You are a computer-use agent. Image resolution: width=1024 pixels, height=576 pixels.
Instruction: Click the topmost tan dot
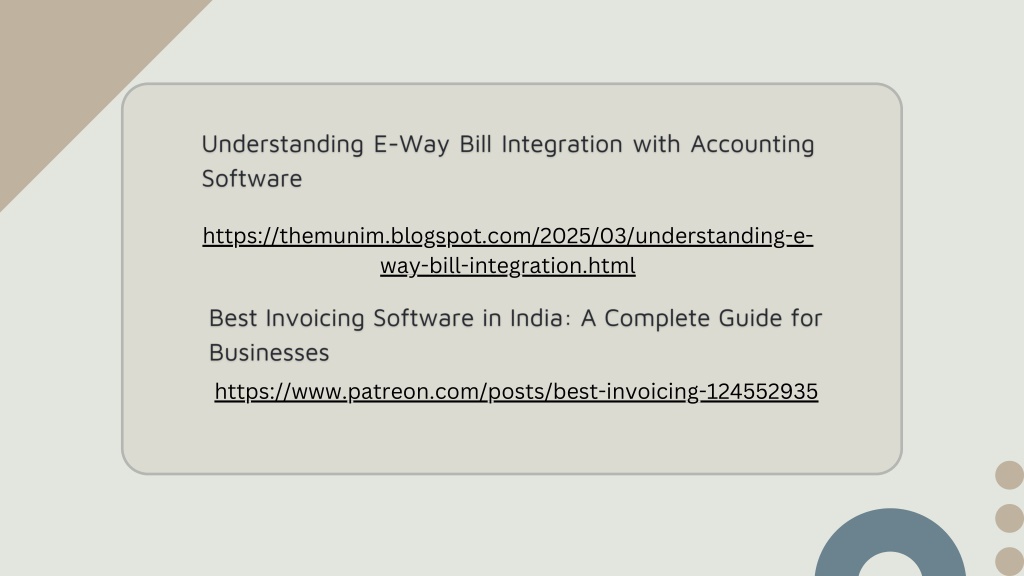pyautogui.click(x=1010, y=475)
